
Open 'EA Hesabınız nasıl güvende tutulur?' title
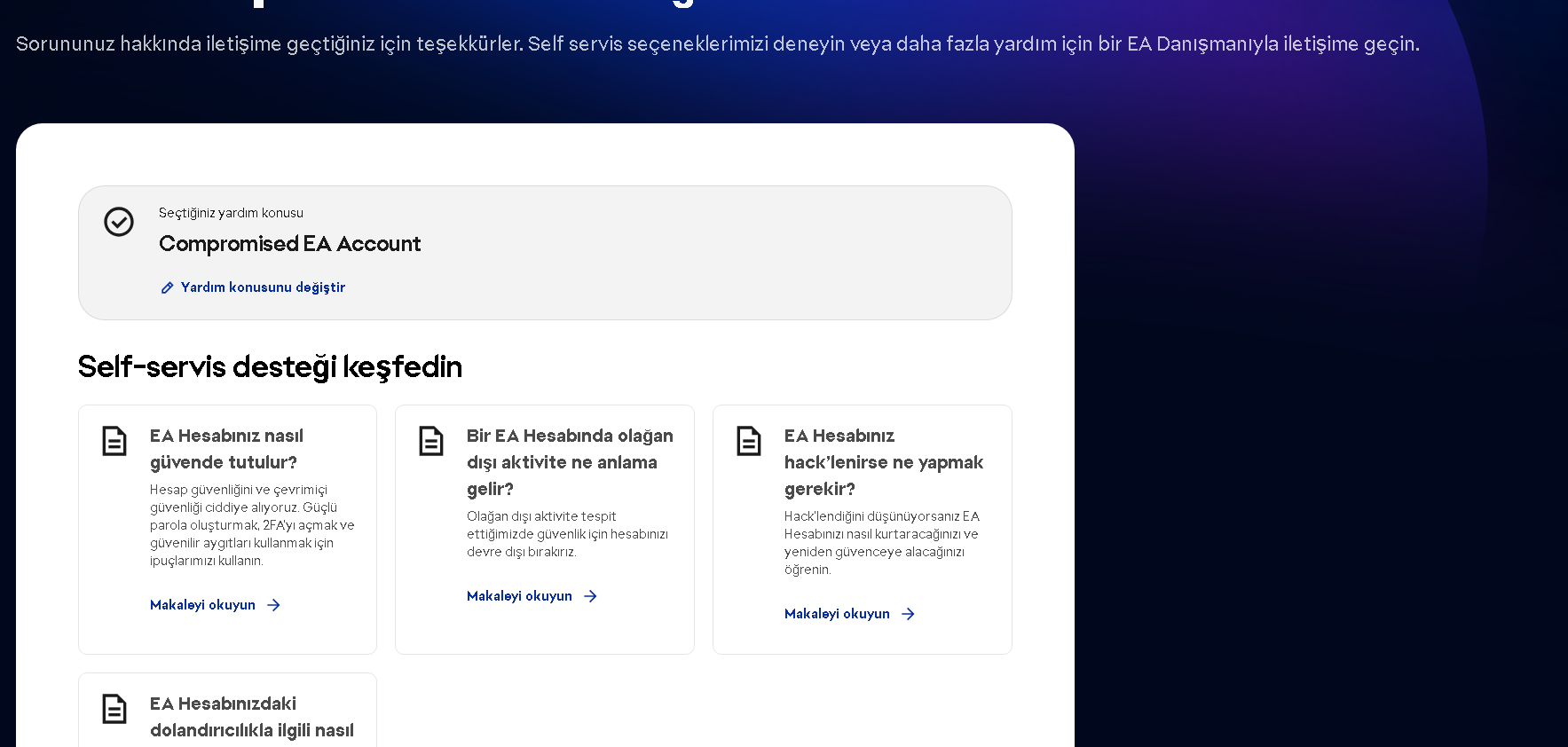tap(226, 449)
